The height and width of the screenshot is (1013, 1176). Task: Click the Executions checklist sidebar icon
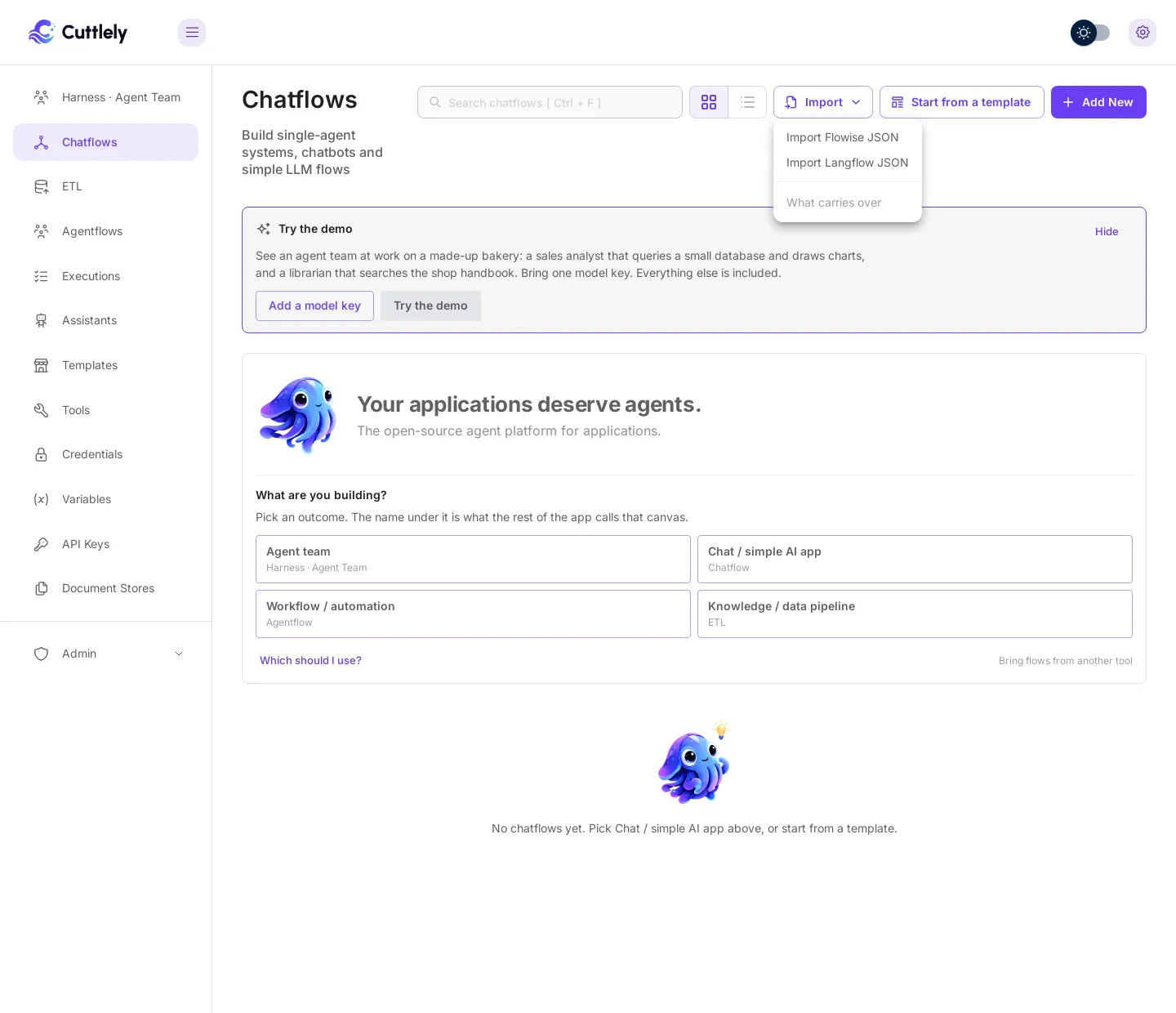point(41,276)
